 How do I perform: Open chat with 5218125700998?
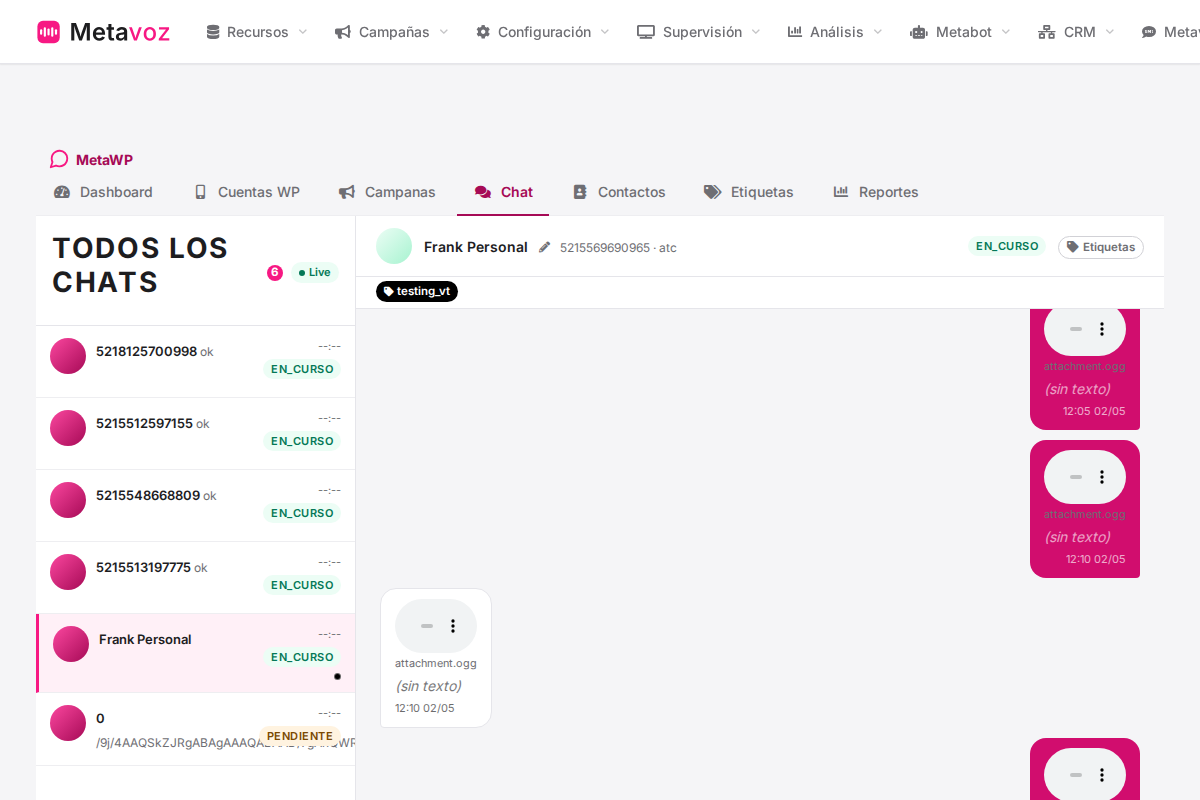(x=195, y=361)
